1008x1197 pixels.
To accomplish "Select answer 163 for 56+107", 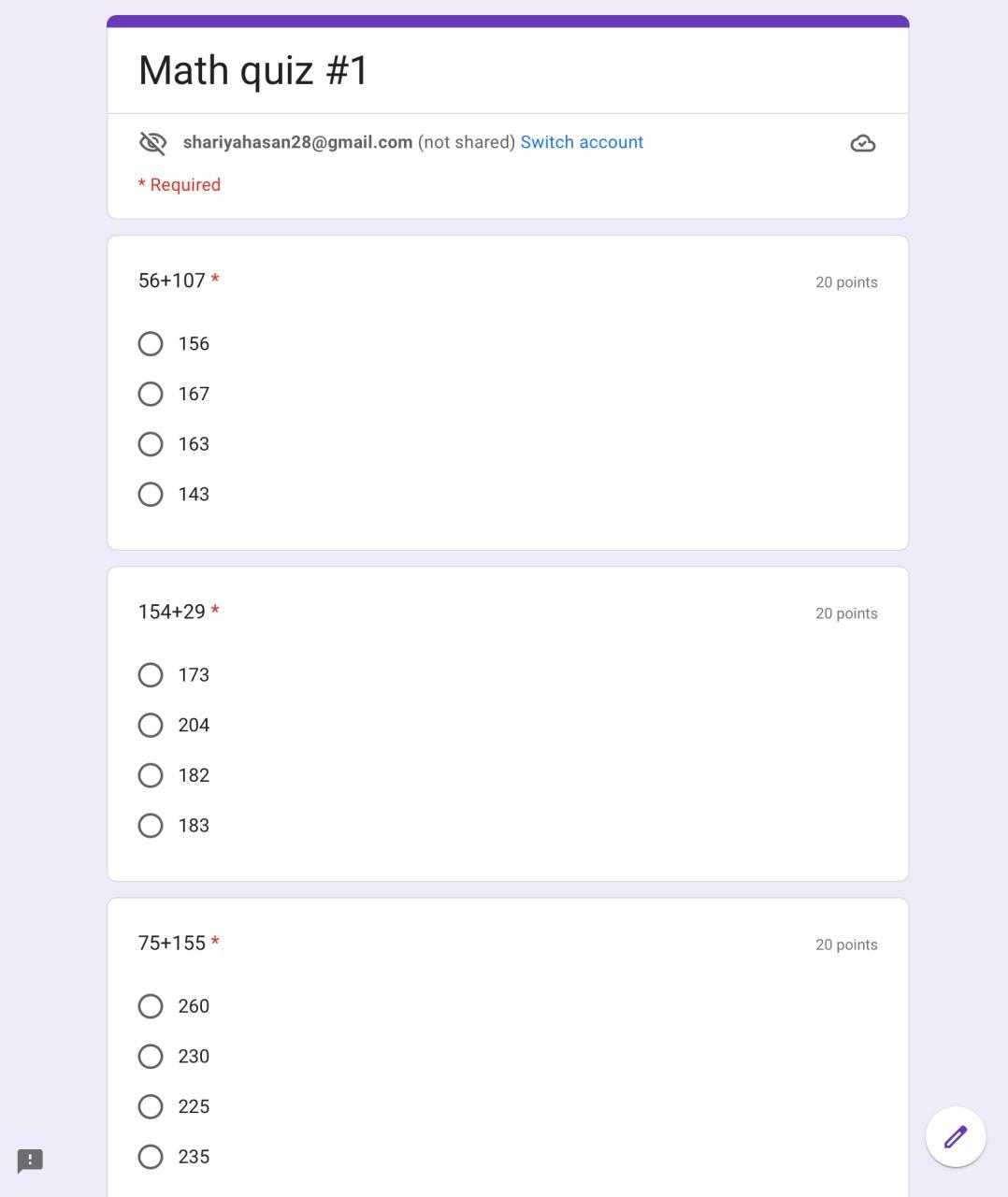I will [x=151, y=444].
